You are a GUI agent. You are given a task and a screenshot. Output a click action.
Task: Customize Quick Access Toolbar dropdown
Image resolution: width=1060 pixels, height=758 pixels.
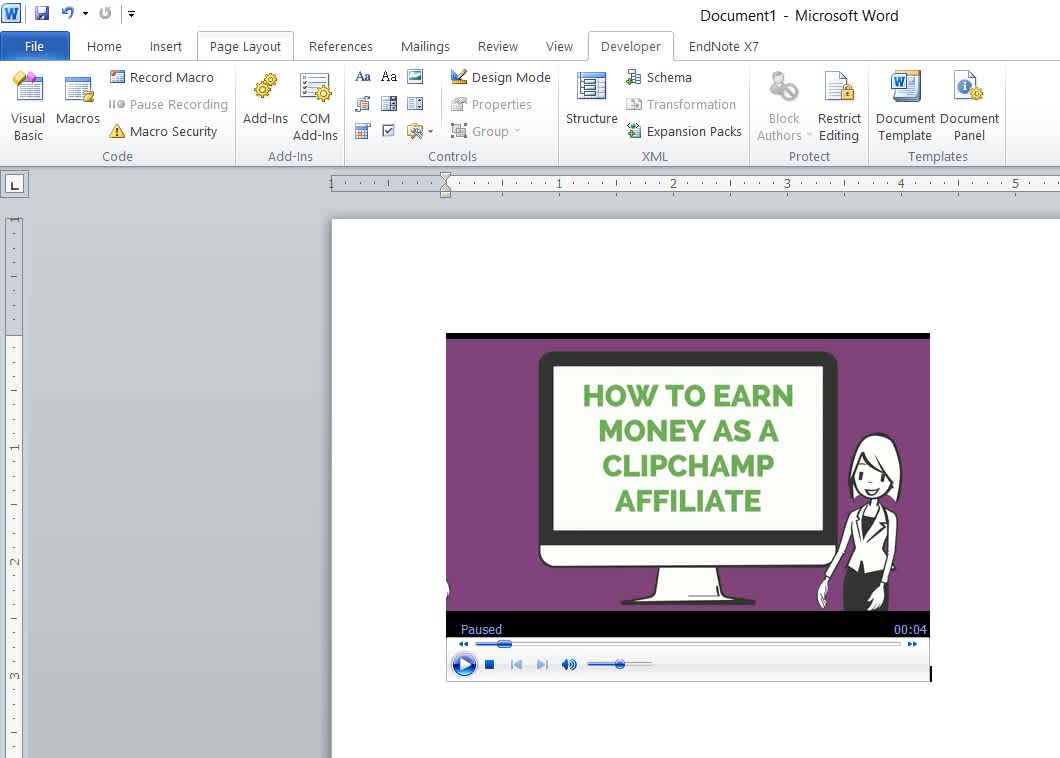point(131,13)
